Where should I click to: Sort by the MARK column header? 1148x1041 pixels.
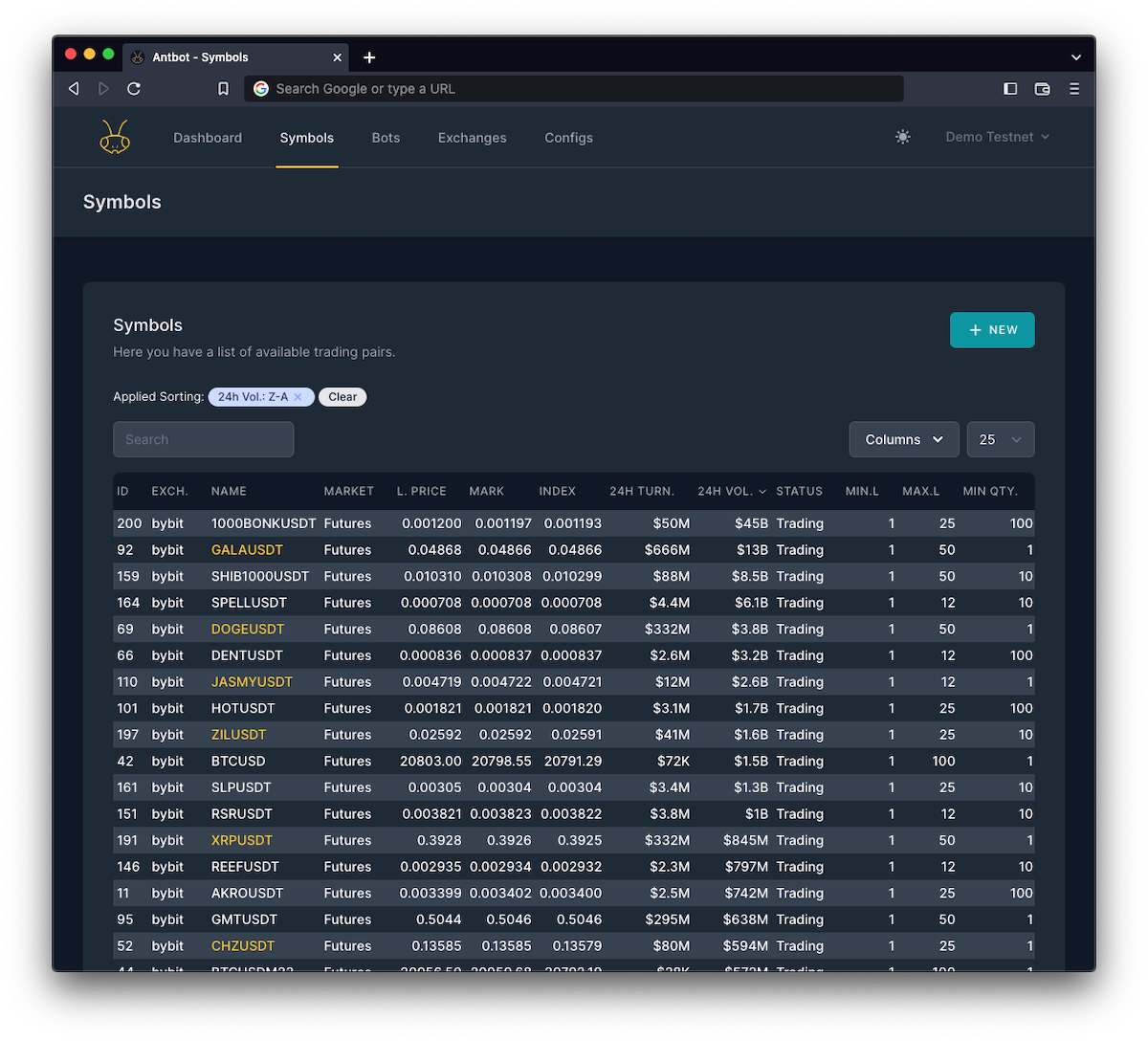point(486,491)
